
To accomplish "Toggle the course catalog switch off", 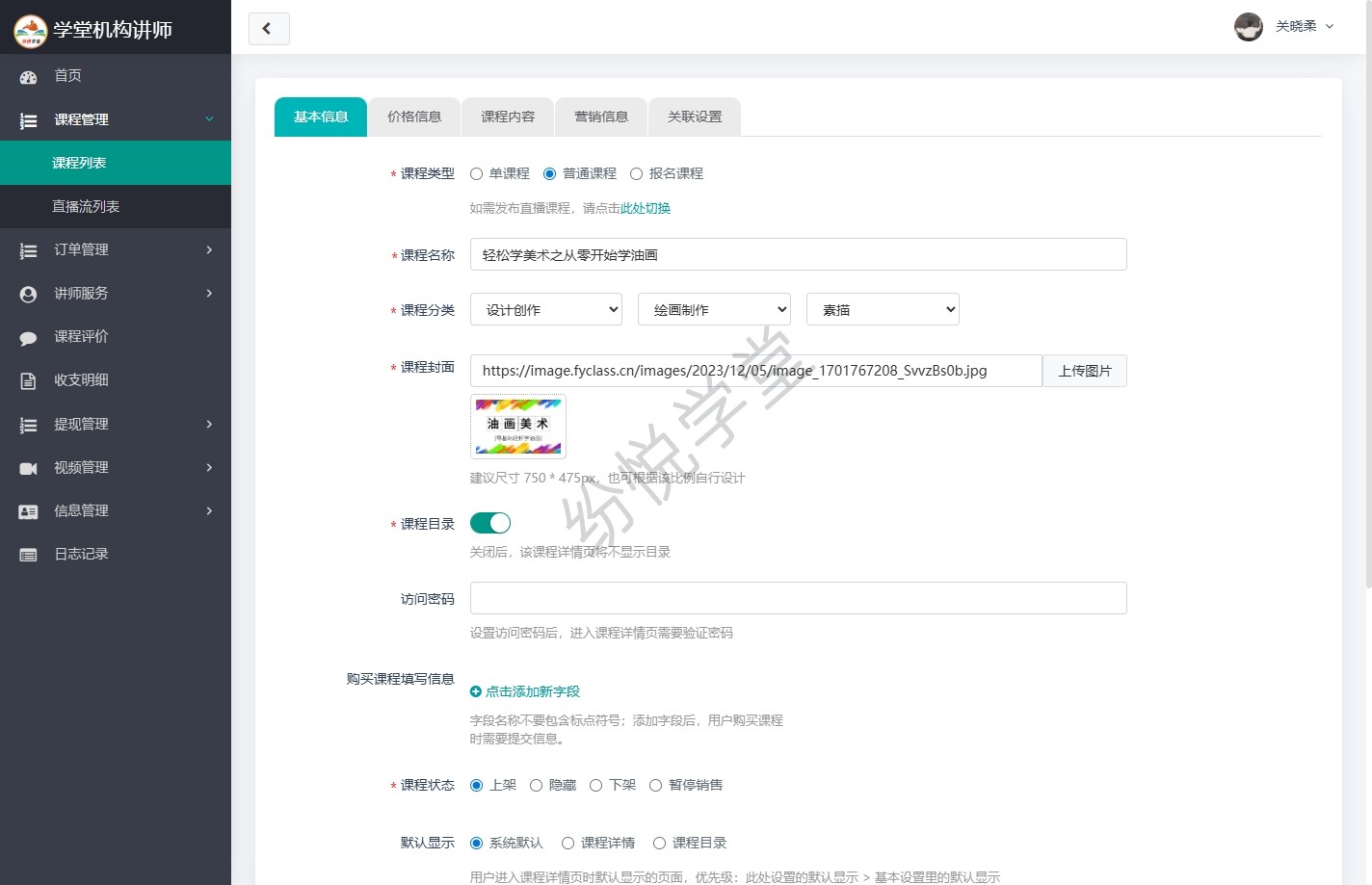I will [x=490, y=523].
